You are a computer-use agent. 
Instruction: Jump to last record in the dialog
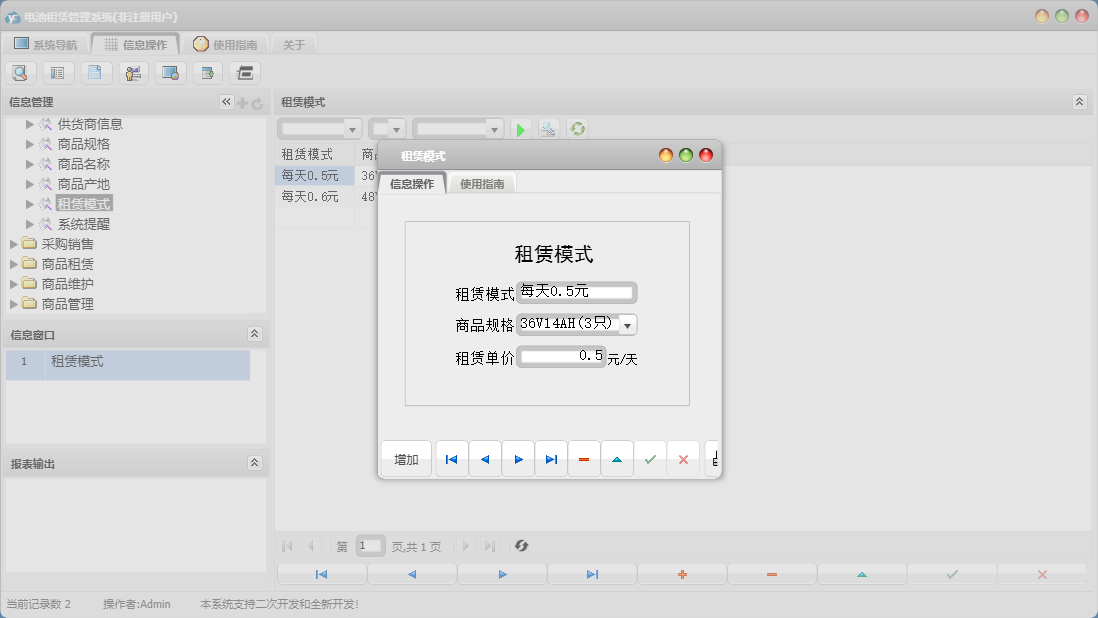click(x=551, y=459)
